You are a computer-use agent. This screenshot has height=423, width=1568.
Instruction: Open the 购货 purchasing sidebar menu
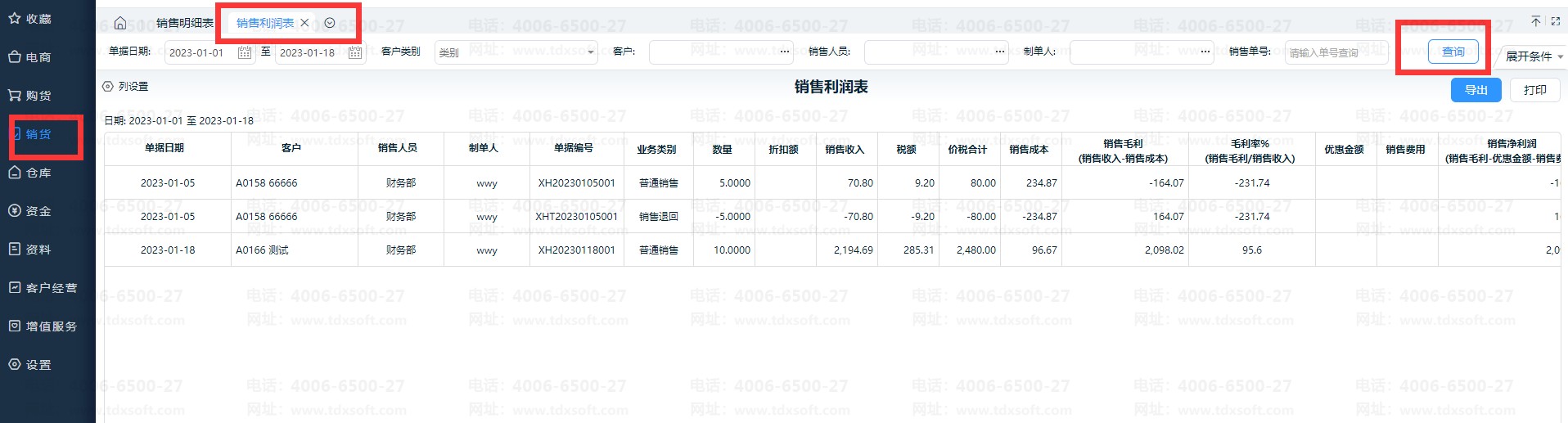tap(30, 96)
